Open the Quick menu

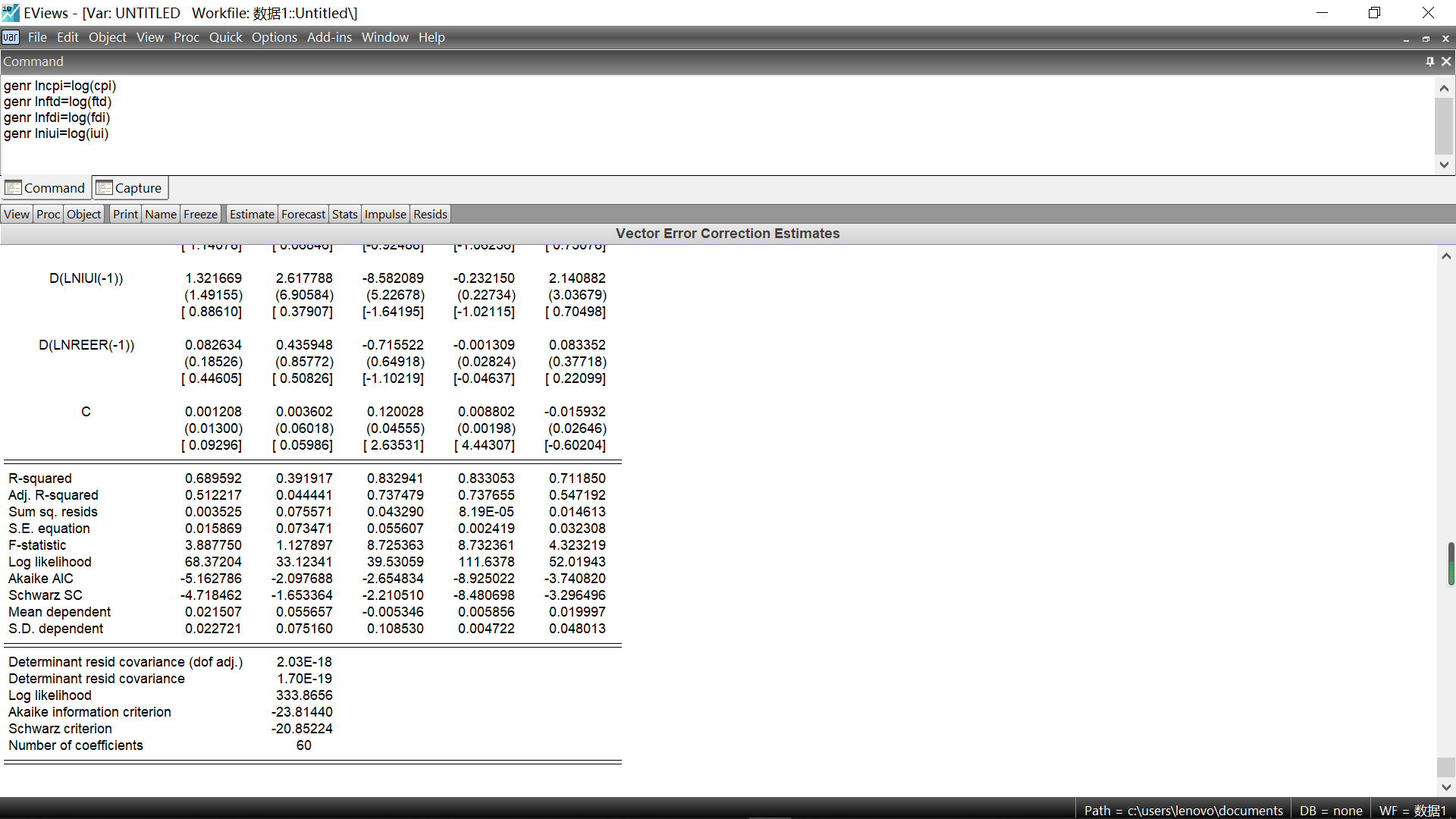pos(225,37)
